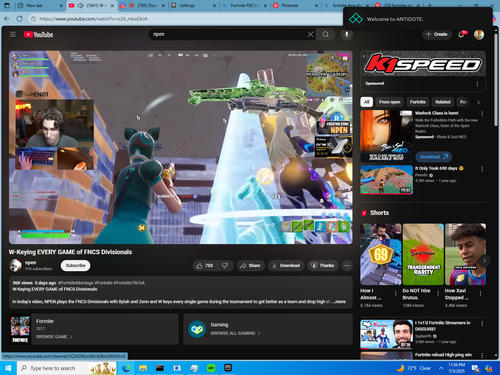This screenshot has width=500, height=375.
Task: Launch Microsoft Edge from the taskbar
Action: click(x=126, y=368)
